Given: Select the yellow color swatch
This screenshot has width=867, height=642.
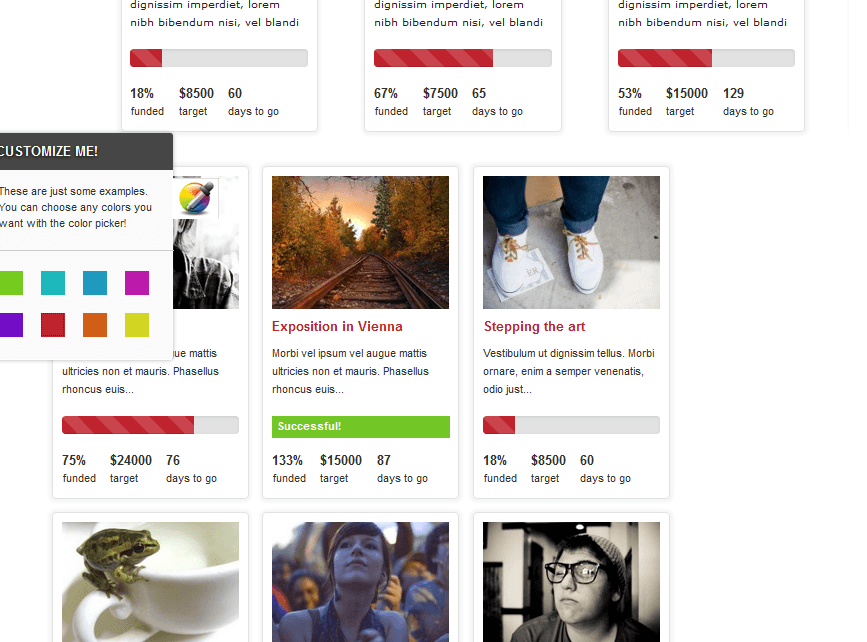Looking at the screenshot, I should pyautogui.click(x=137, y=325).
